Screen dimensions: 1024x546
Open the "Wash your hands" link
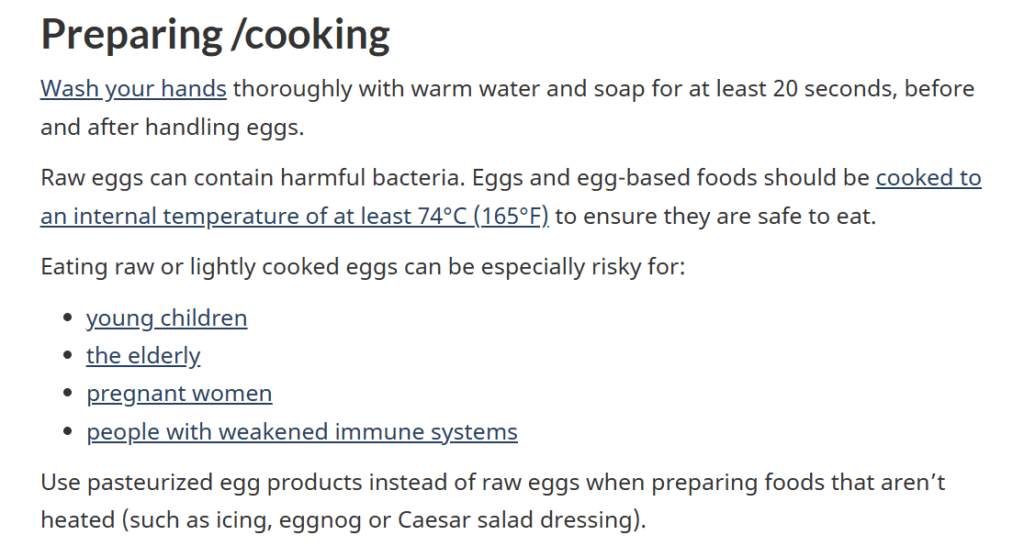click(133, 89)
